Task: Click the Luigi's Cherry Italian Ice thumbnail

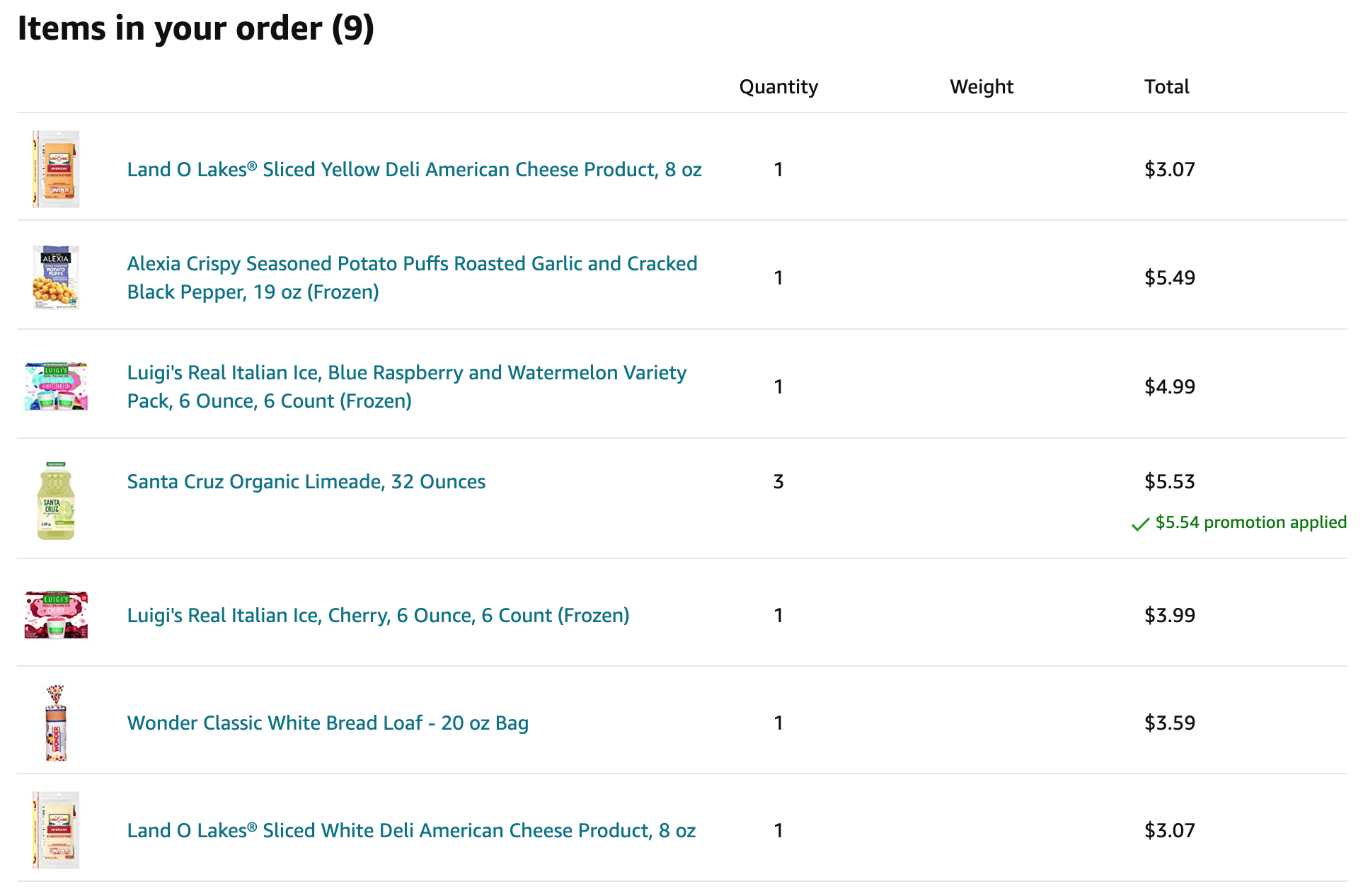Action: pos(56,615)
